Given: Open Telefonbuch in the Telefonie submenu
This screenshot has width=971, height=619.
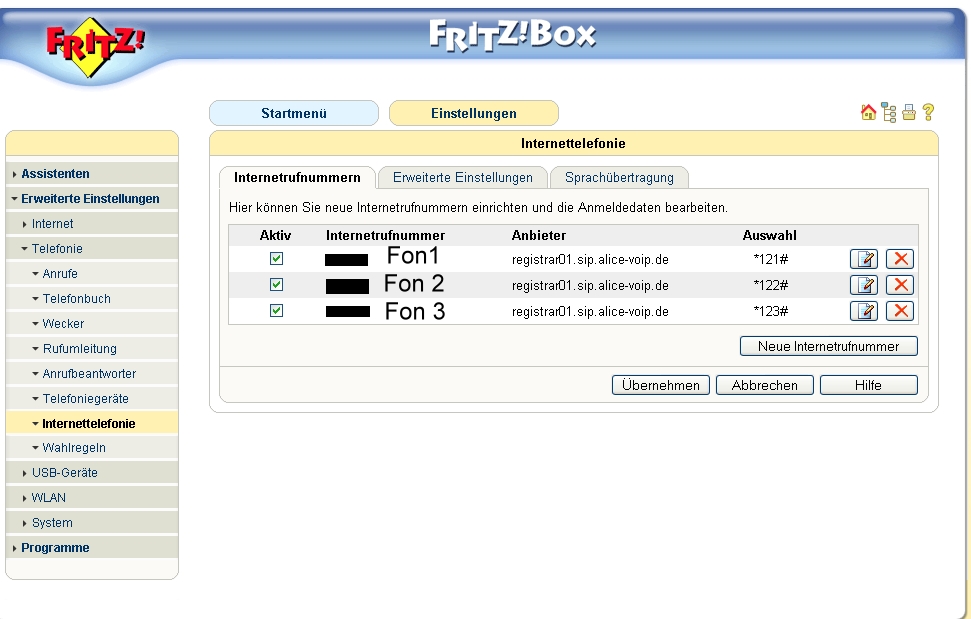Looking at the screenshot, I should pyautogui.click(x=76, y=299).
